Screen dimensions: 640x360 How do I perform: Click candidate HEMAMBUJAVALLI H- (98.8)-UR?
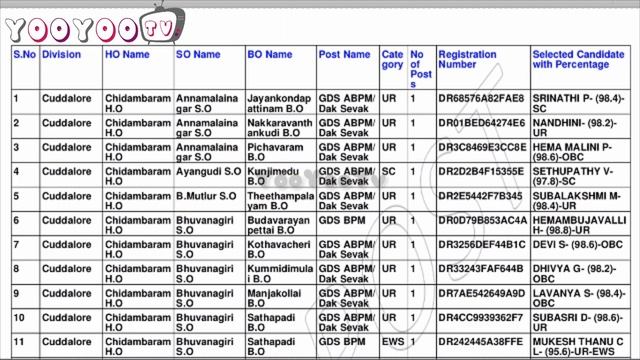click(579, 225)
